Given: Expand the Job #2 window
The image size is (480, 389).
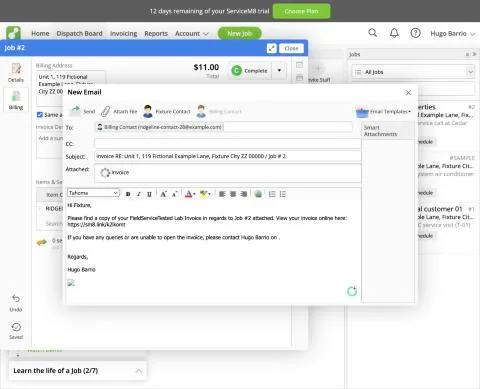Looking at the screenshot, I should click(x=272, y=48).
